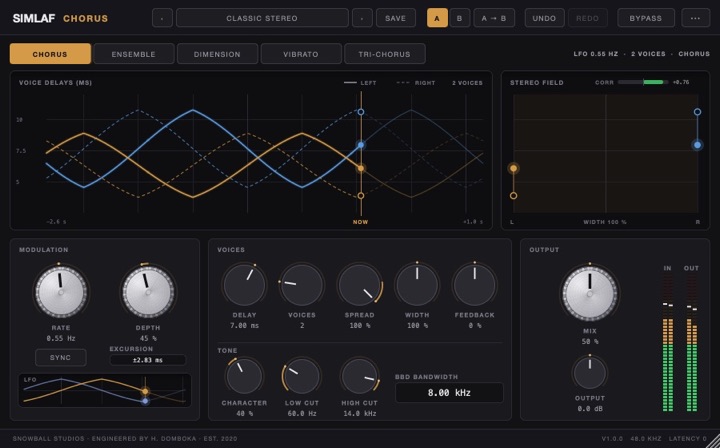Click the CORR correlation meter bar
720x448 pixels.
pos(643,82)
